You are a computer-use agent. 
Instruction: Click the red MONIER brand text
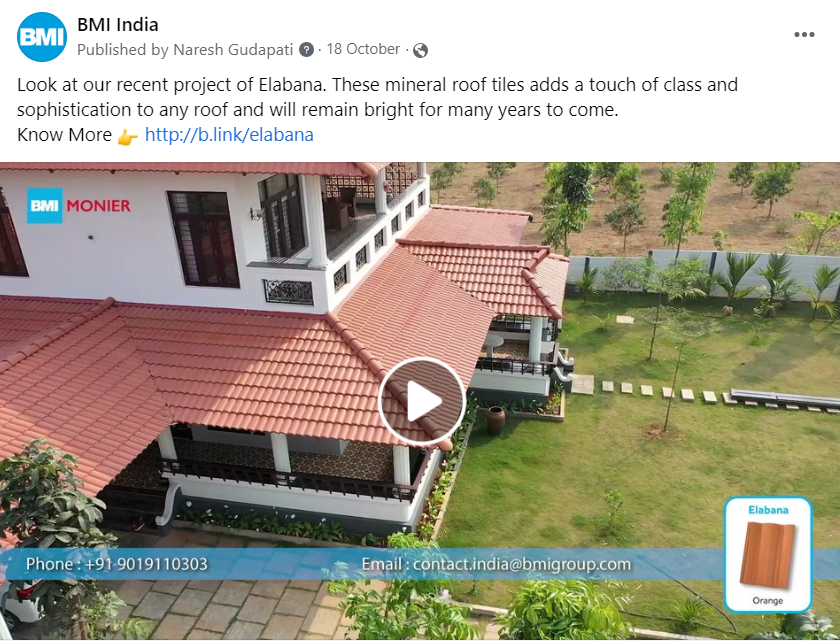99,206
